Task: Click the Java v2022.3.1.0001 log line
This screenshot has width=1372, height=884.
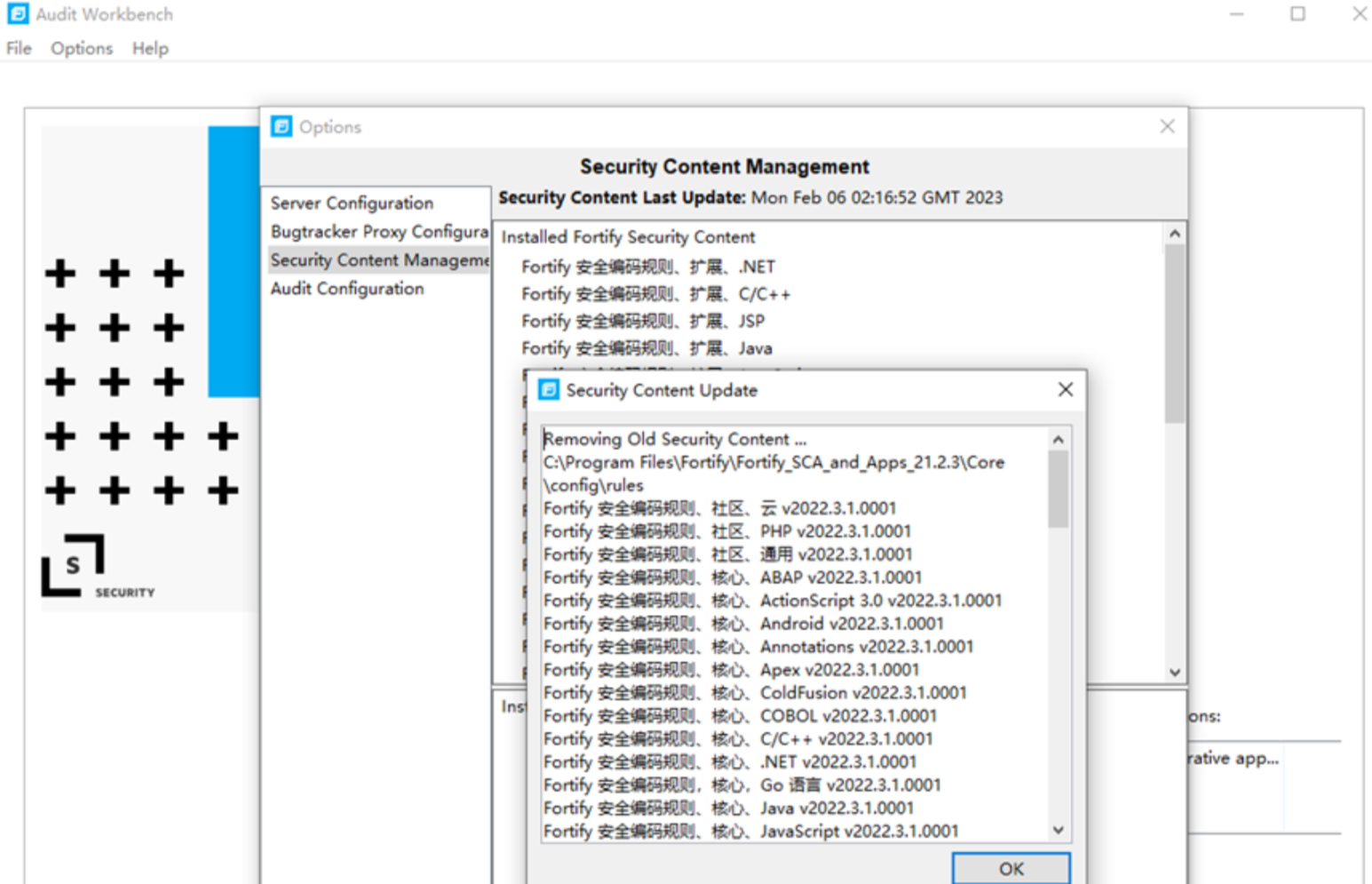Action: 728,808
